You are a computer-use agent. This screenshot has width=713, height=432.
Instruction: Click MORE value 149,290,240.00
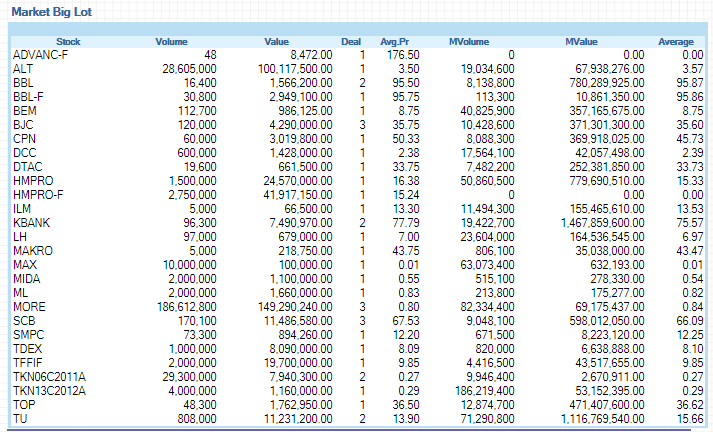click(x=295, y=307)
